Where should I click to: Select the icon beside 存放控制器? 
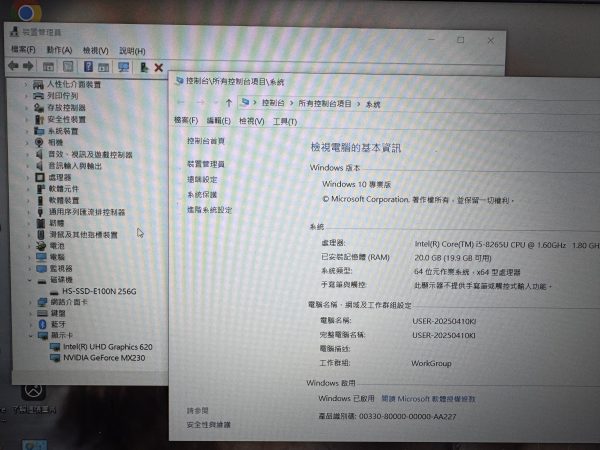39,108
